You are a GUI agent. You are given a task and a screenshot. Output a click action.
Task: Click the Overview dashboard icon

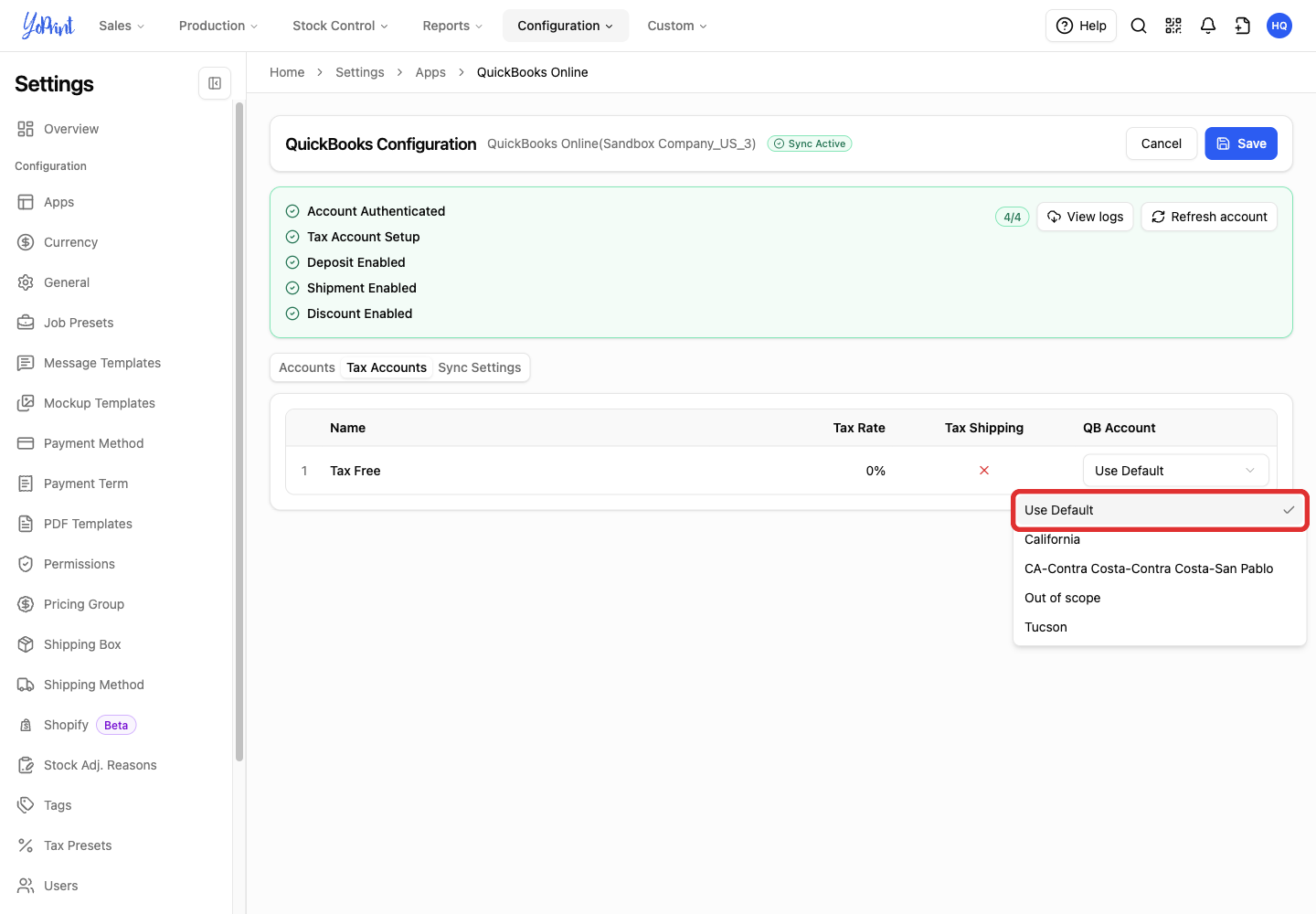(26, 129)
